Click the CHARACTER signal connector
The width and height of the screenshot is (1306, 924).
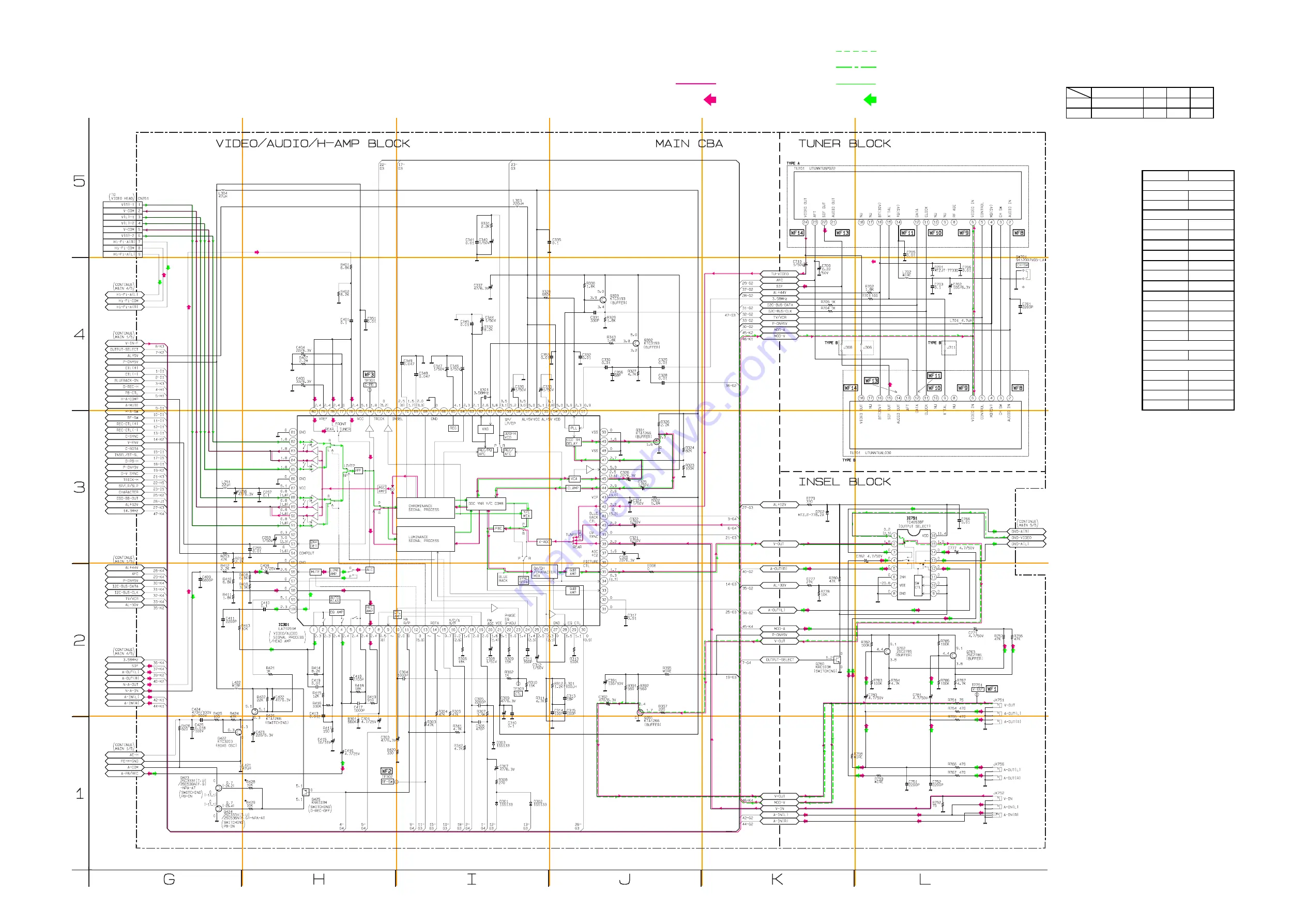(126, 492)
